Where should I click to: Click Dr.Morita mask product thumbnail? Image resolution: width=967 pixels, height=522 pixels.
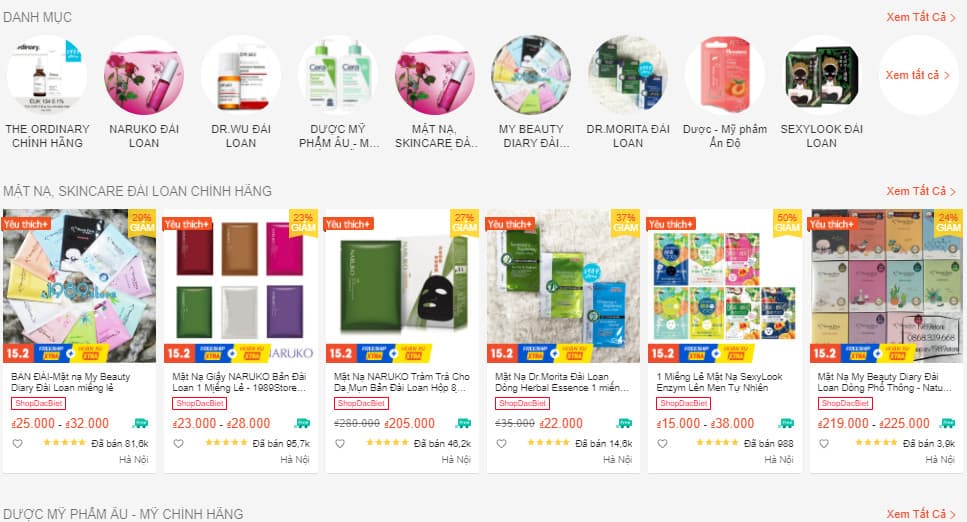[563, 286]
